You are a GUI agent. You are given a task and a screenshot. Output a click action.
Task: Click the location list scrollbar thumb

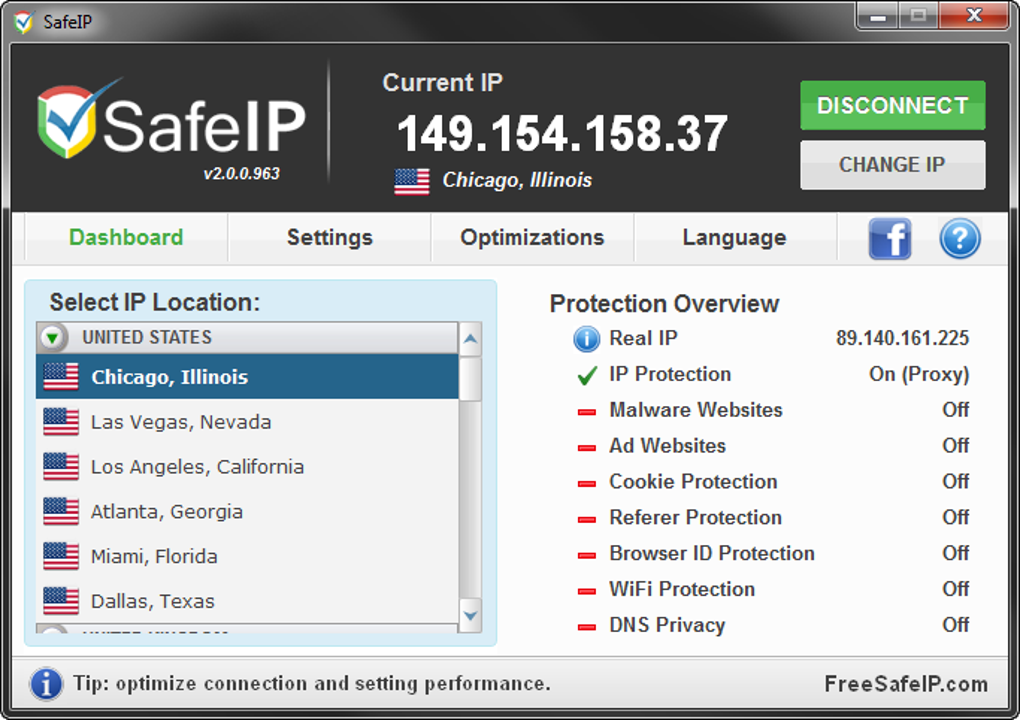click(470, 379)
